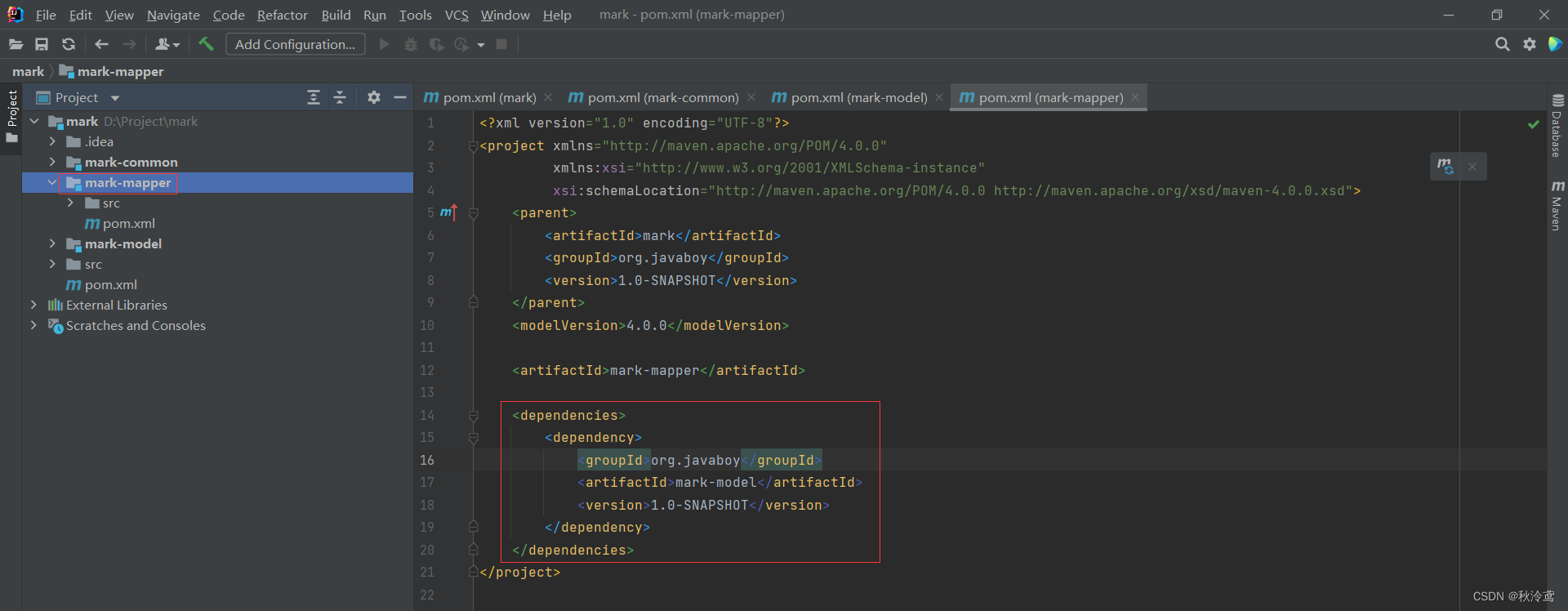This screenshot has height=611, width=1568.
Task: Navigate back with the left arrow
Action: (x=101, y=44)
